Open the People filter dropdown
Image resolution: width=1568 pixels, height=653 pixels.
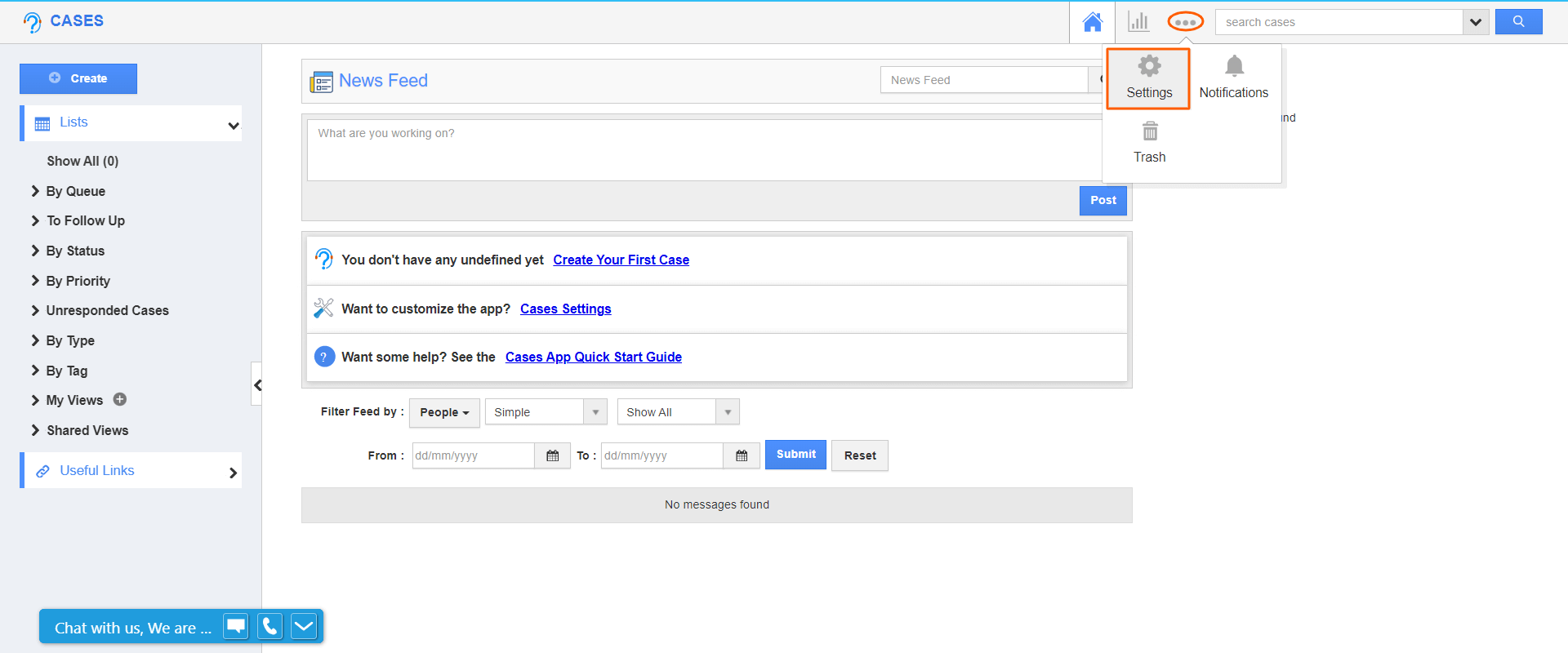point(444,412)
